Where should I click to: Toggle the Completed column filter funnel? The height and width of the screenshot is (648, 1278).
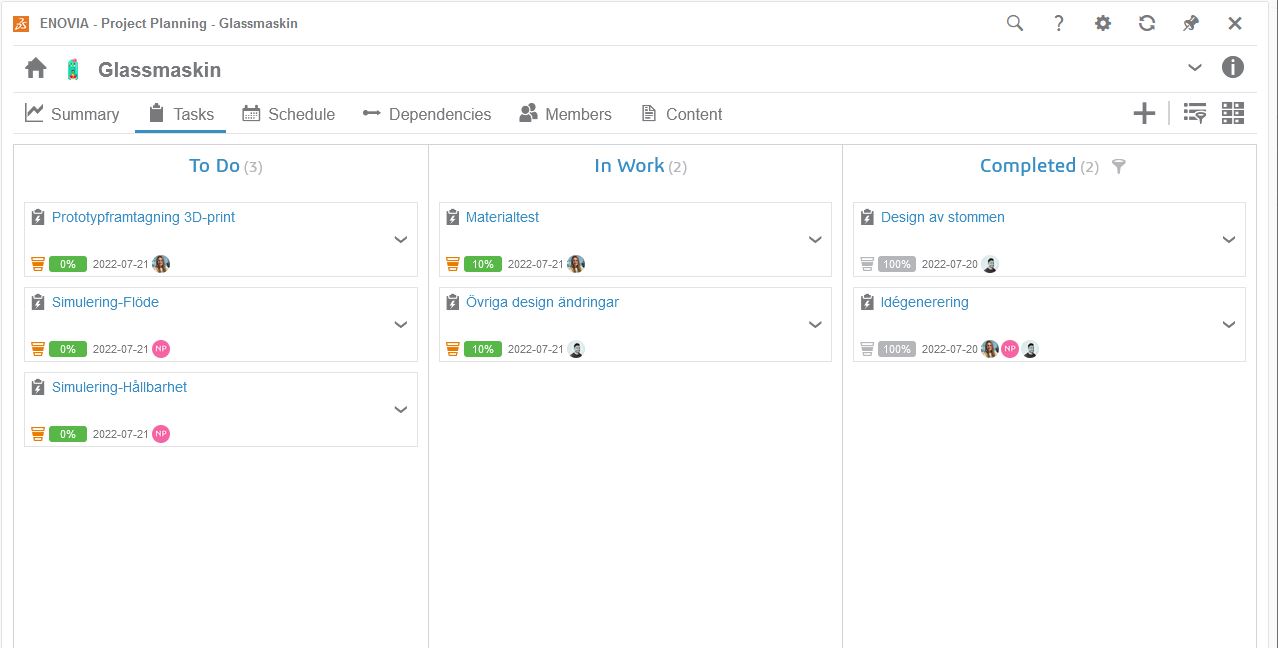(x=1119, y=167)
